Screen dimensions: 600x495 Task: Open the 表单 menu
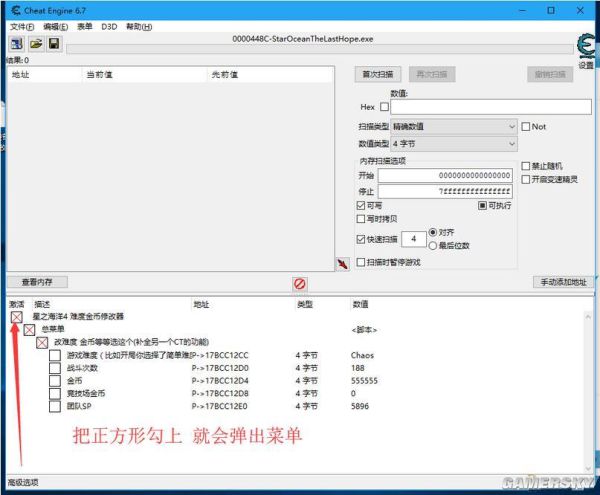point(85,27)
